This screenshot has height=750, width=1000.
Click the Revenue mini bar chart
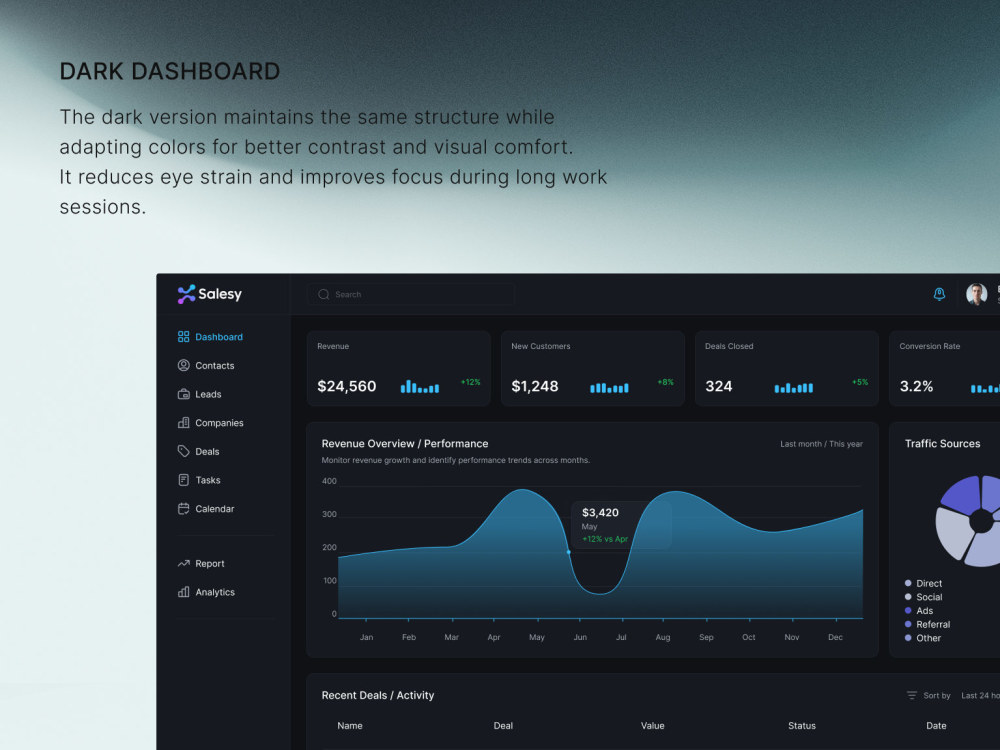420,386
